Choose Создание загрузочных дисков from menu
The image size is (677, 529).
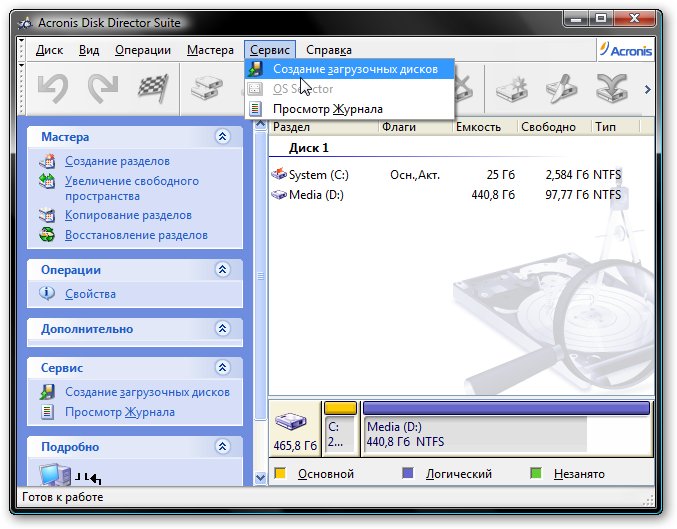[350, 69]
